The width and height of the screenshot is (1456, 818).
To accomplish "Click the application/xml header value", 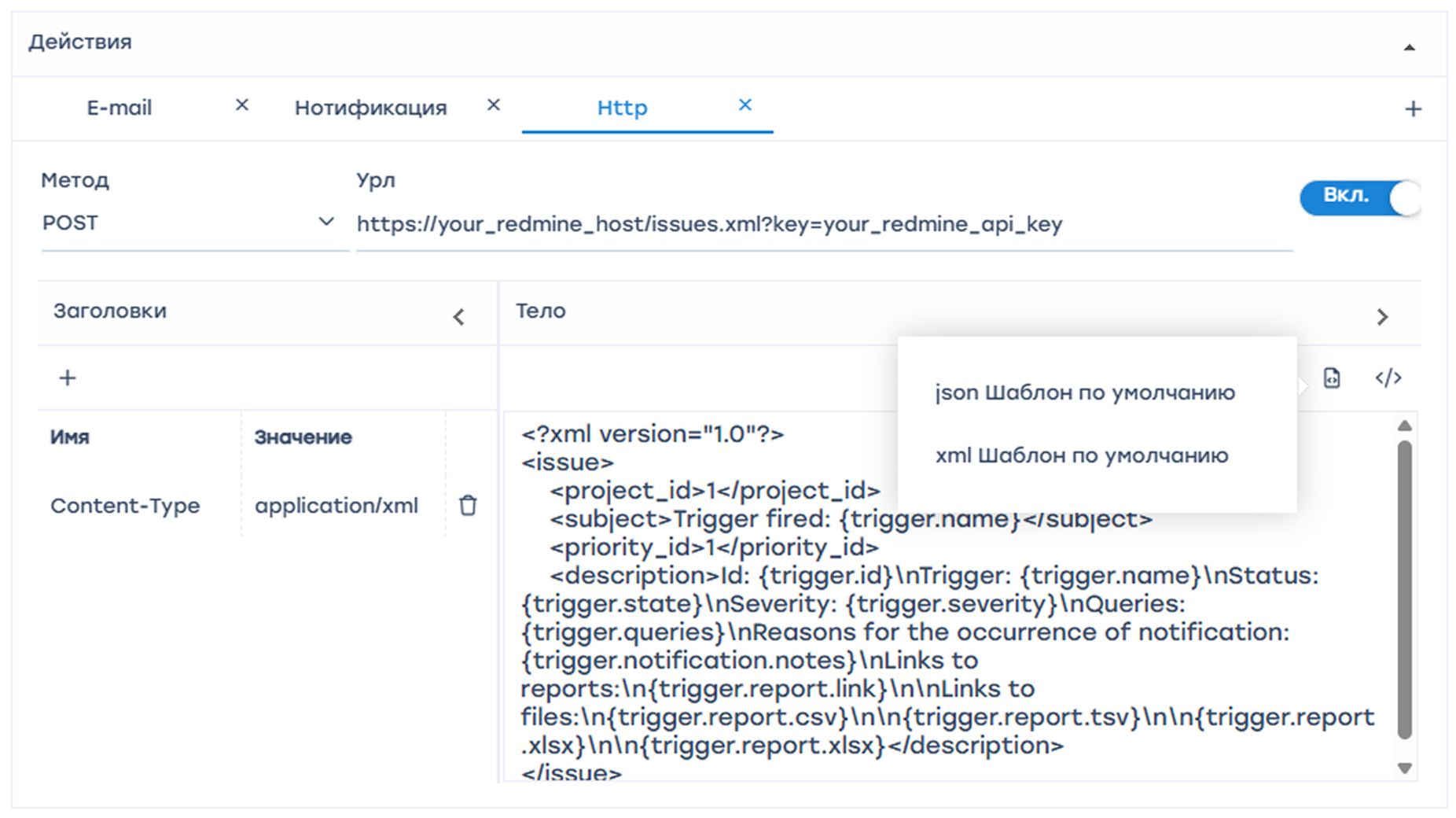I will tap(336, 506).
